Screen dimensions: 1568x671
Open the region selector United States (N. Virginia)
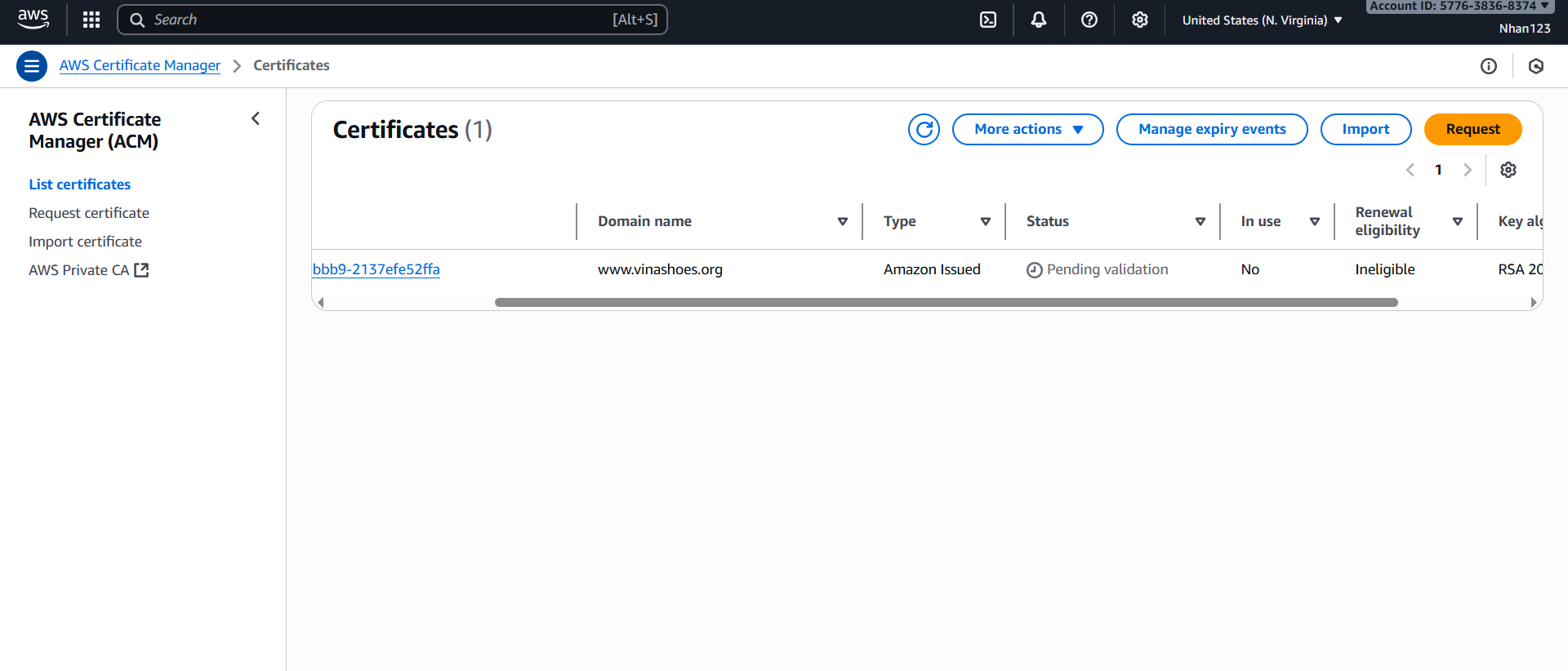pos(1262,20)
